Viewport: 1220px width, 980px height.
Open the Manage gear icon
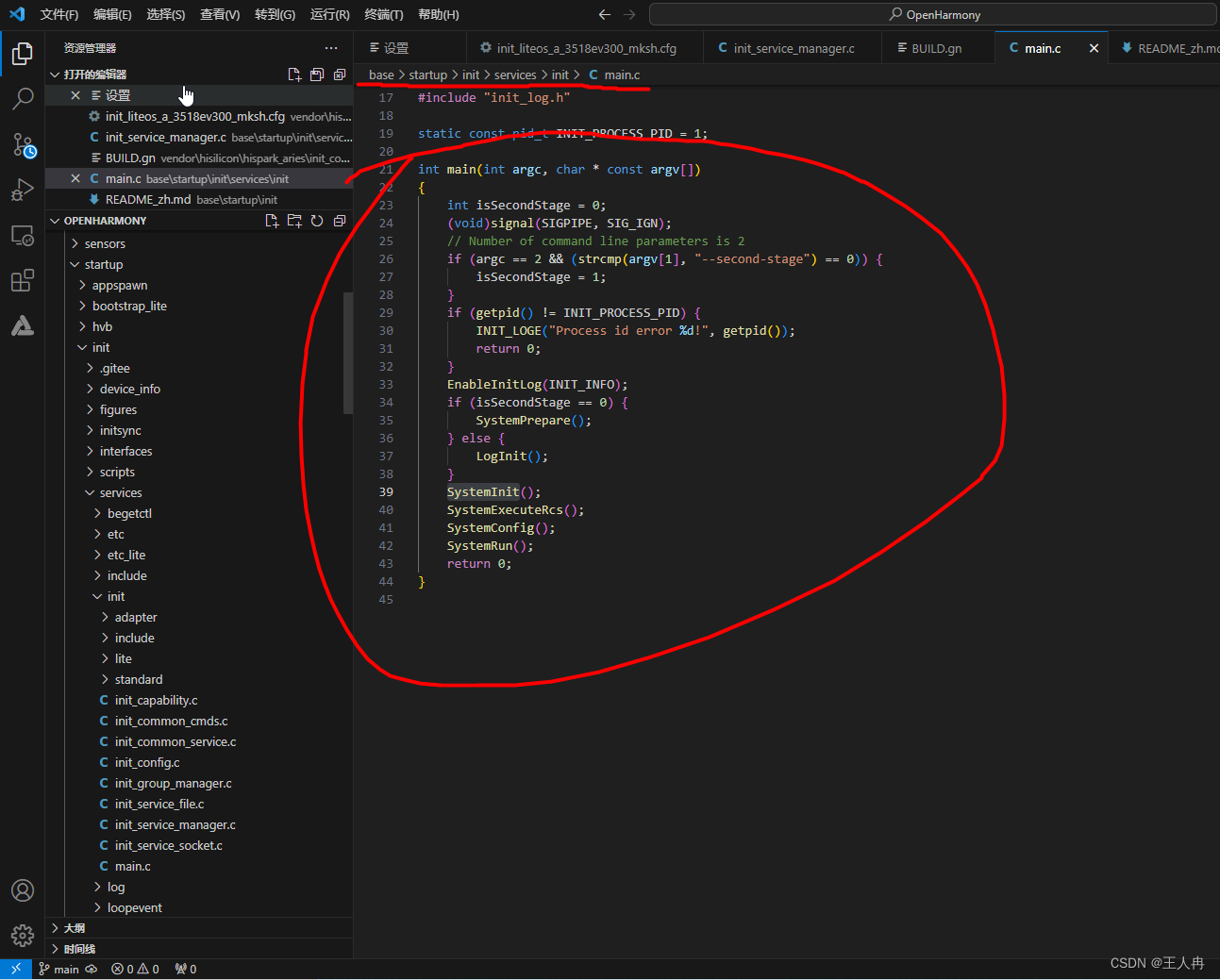coord(23,936)
